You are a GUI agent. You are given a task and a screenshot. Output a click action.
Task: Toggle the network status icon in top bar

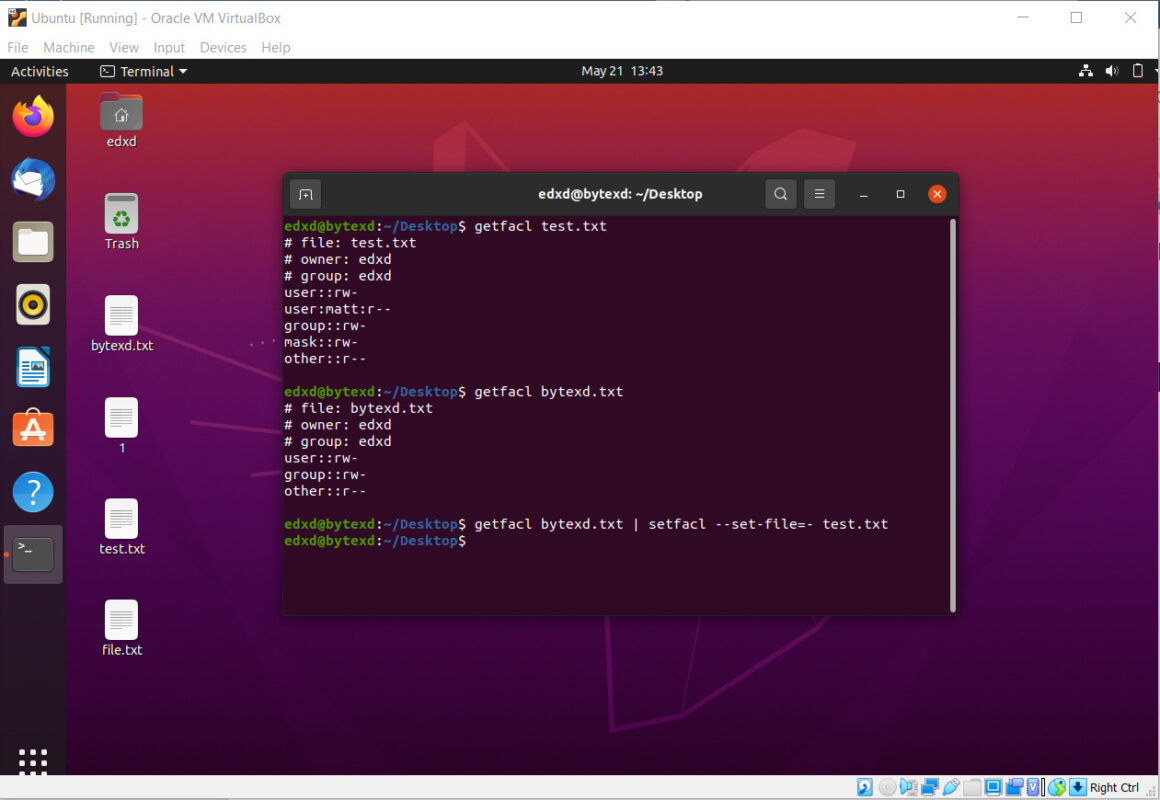tap(1086, 71)
